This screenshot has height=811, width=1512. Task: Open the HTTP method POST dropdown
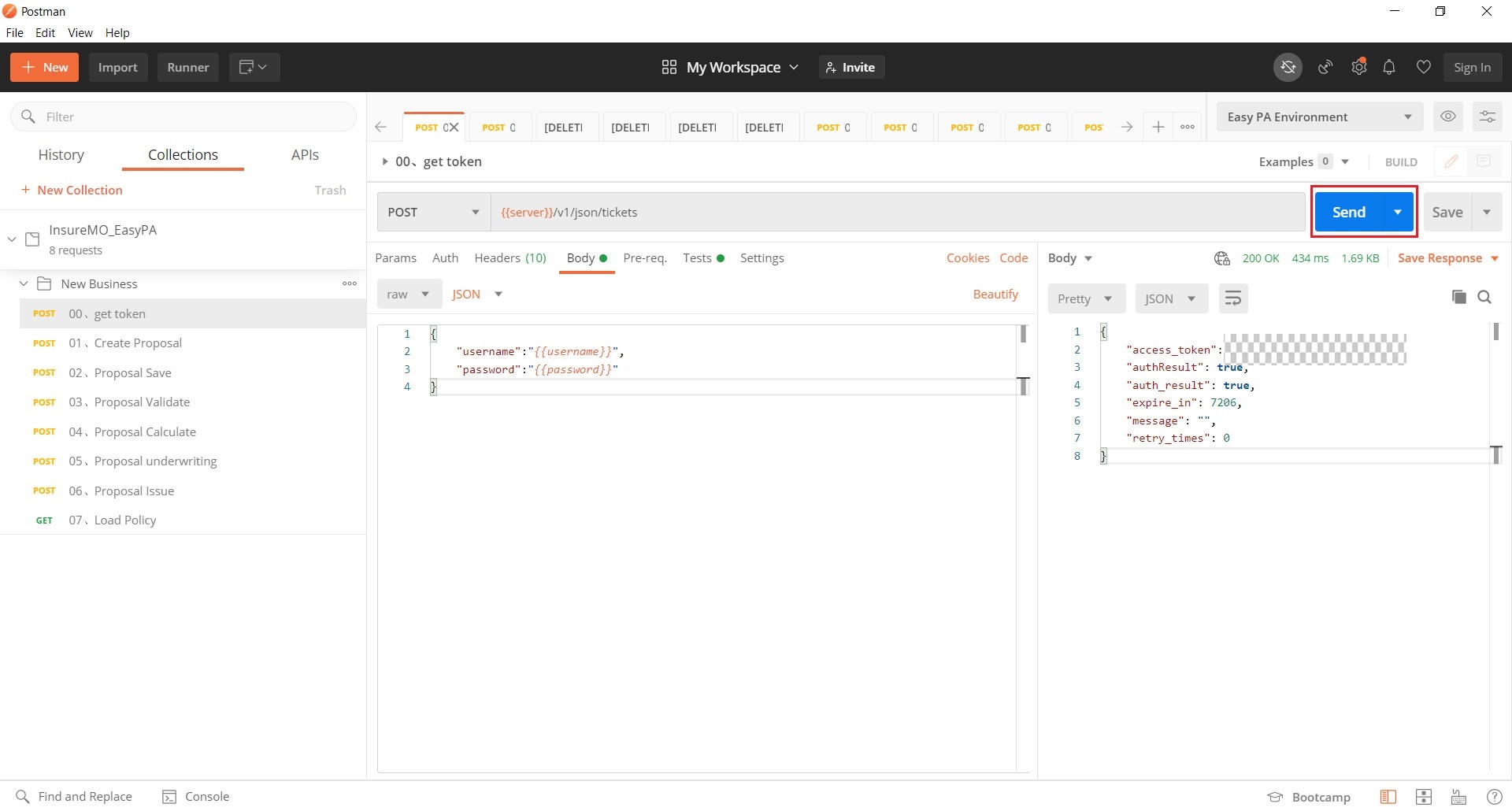click(x=434, y=213)
